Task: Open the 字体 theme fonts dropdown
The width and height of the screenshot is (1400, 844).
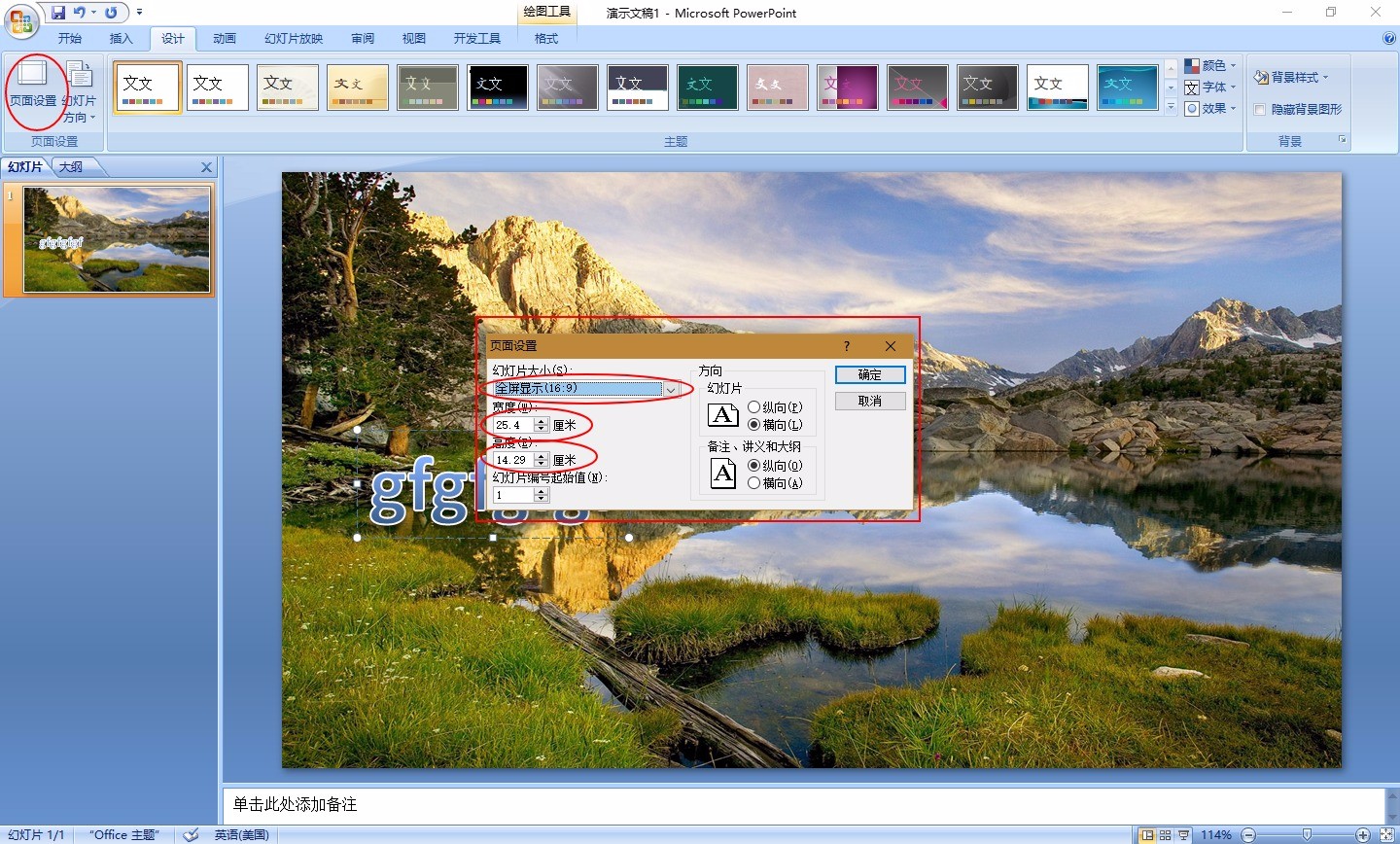Action: pos(1210,88)
